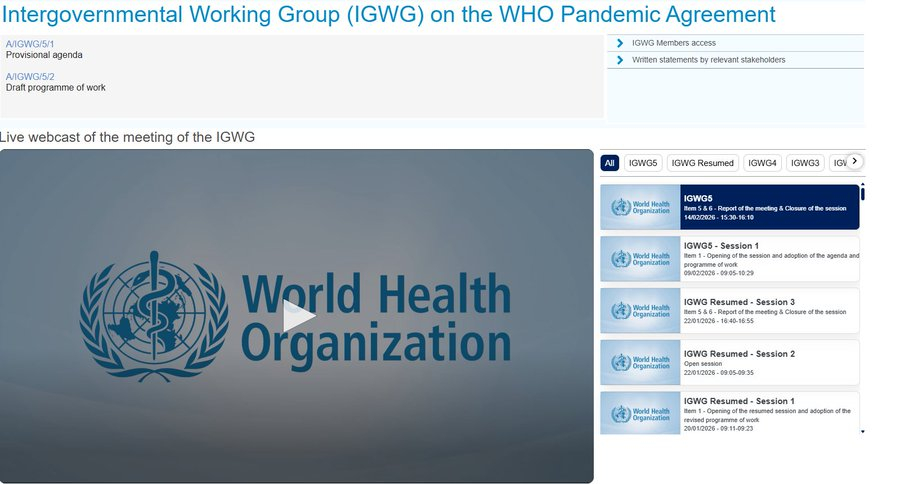The width and height of the screenshot is (900, 484).
Task: Select IGWG Resumed - Session 2 open session
Action: (x=768, y=361)
